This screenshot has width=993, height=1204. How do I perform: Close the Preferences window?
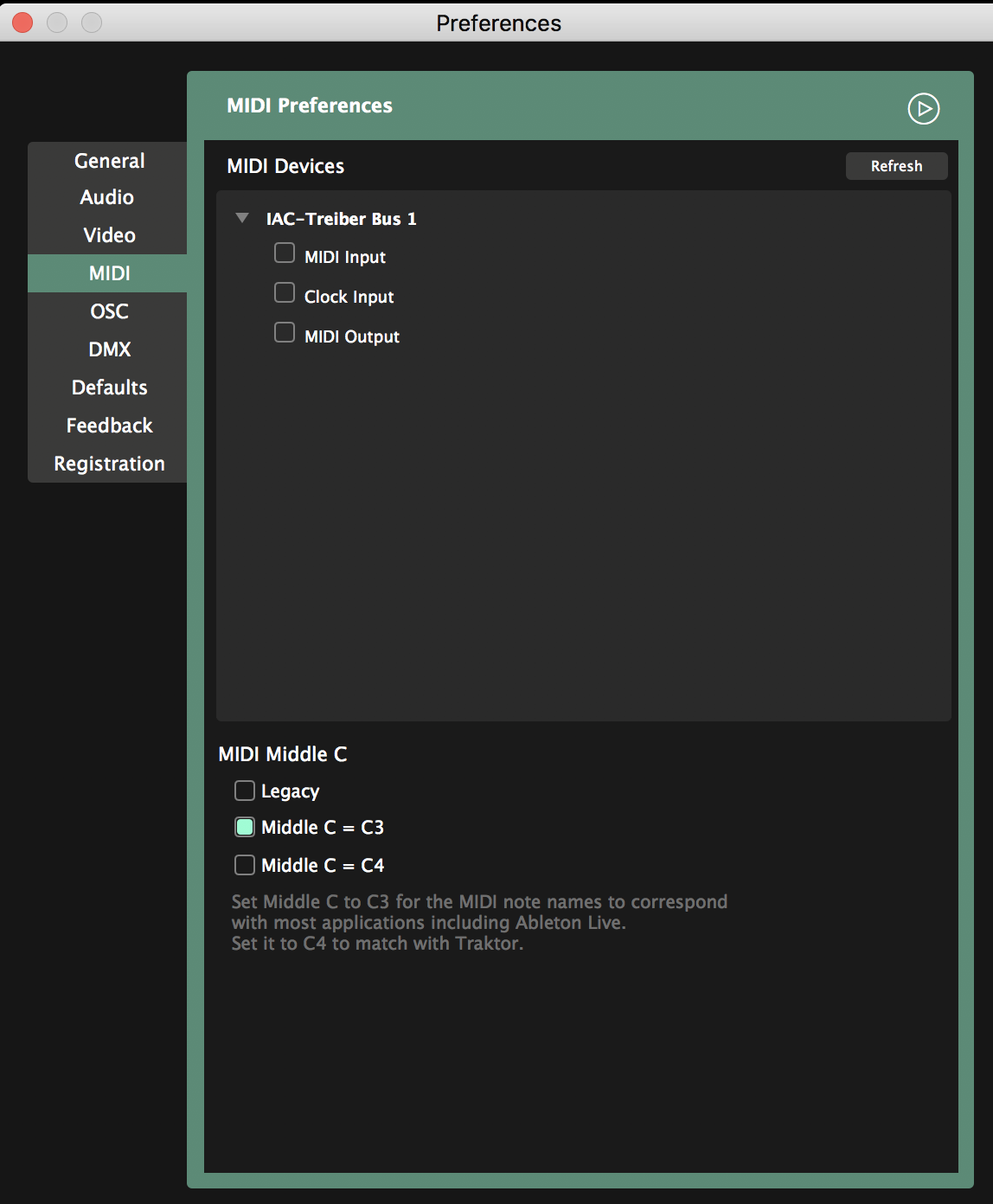click(x=23, y=22)
